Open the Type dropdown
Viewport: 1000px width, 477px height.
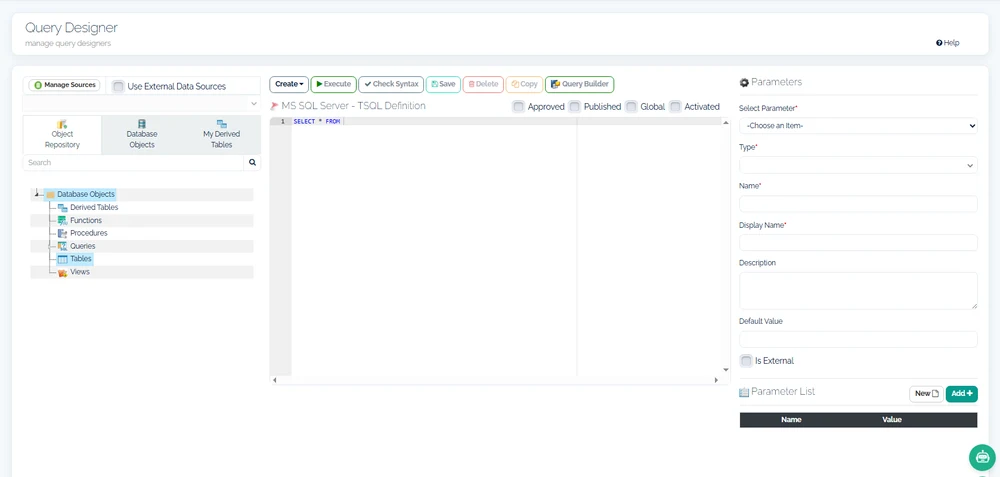coord(858,165)
